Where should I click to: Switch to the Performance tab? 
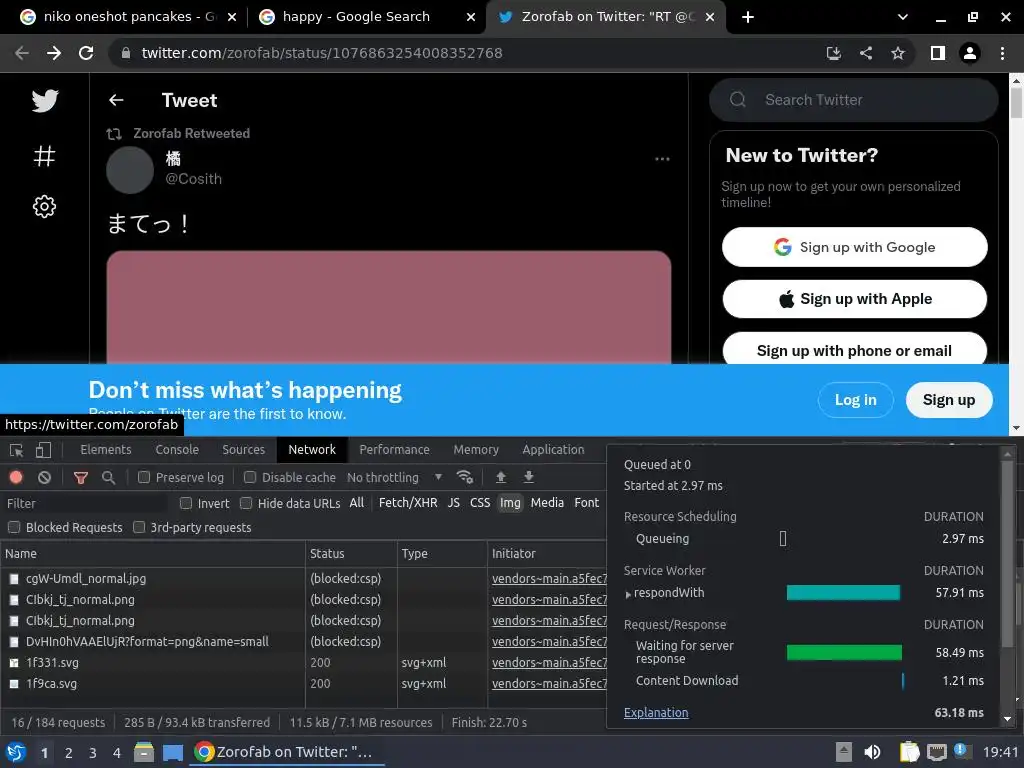click(x=394, y=449)
